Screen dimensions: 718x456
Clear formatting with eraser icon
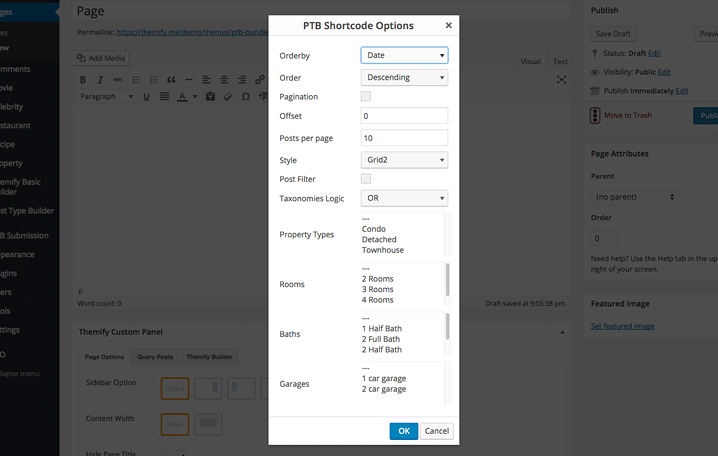(x=228, y=96)
